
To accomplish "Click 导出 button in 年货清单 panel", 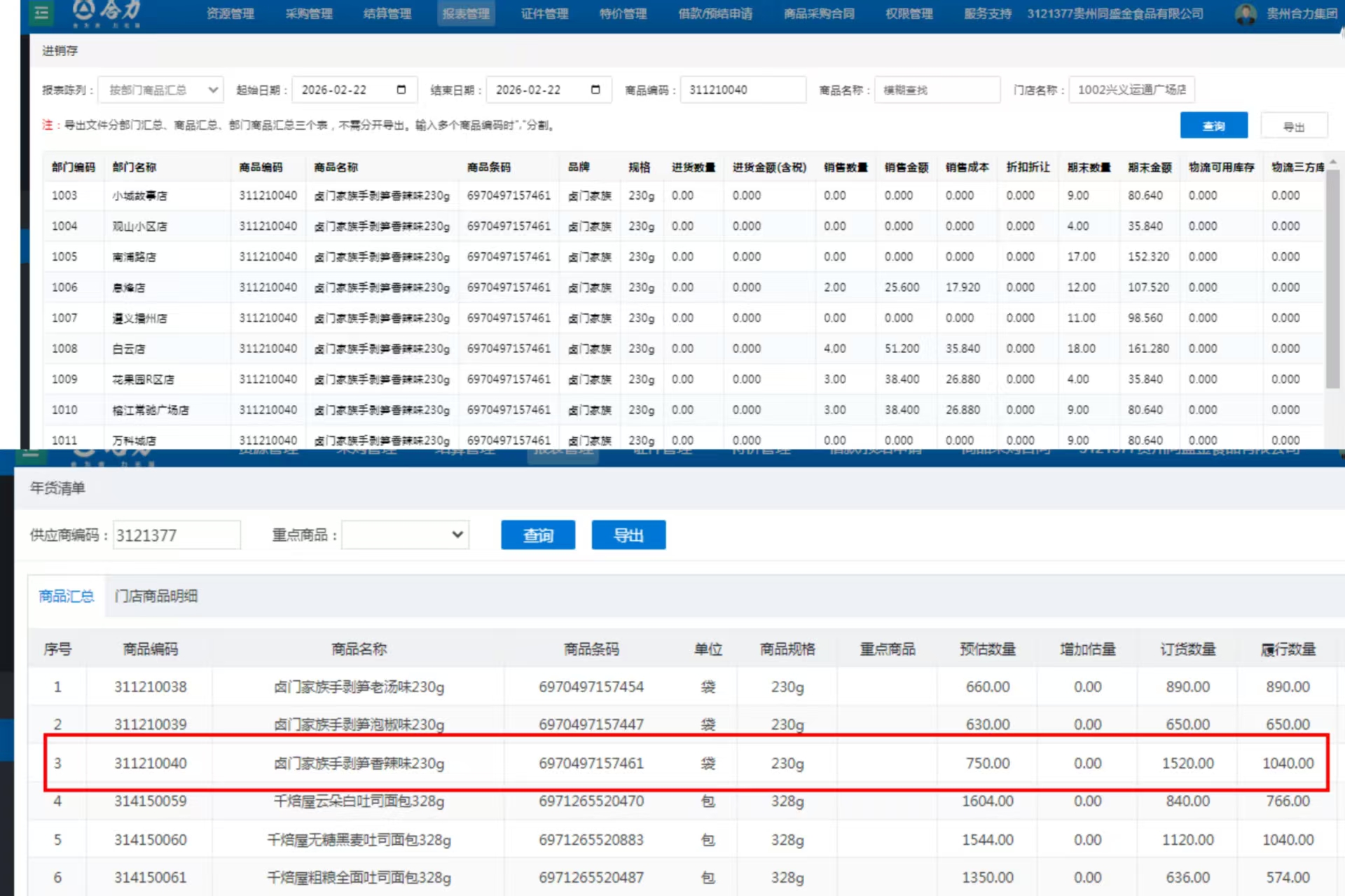I will point(628,535).
